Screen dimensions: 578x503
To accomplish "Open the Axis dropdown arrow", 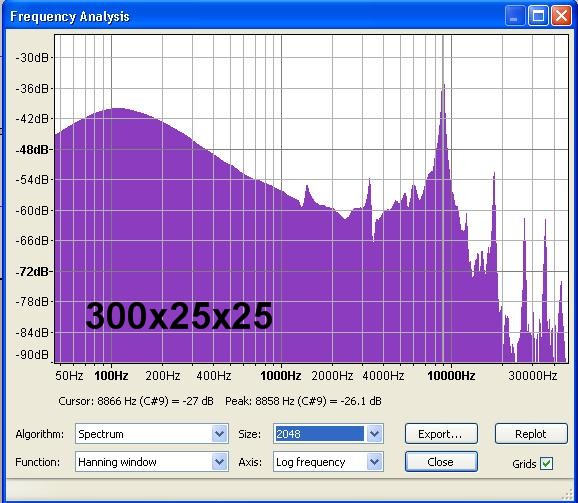I will [374, 462].
